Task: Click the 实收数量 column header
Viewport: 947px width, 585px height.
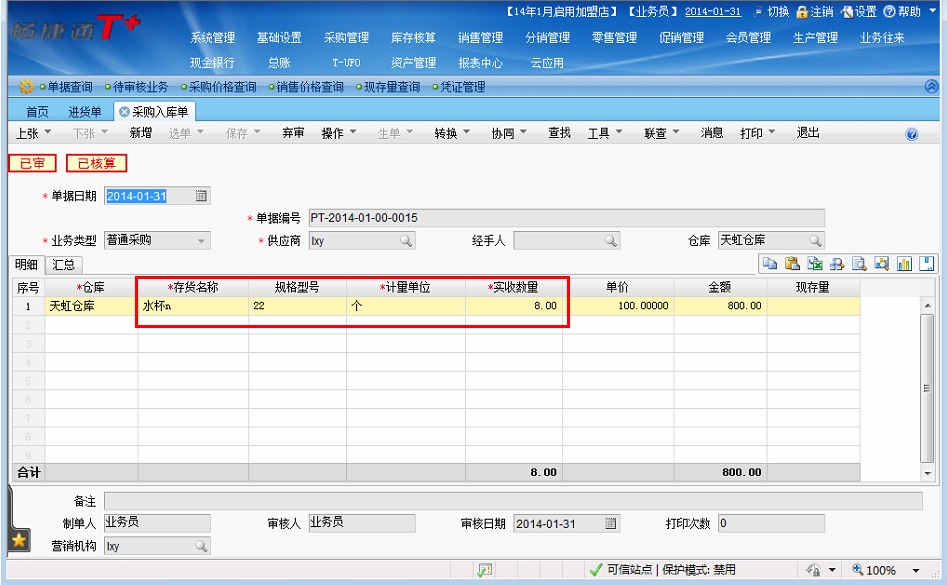Action: 514,287
